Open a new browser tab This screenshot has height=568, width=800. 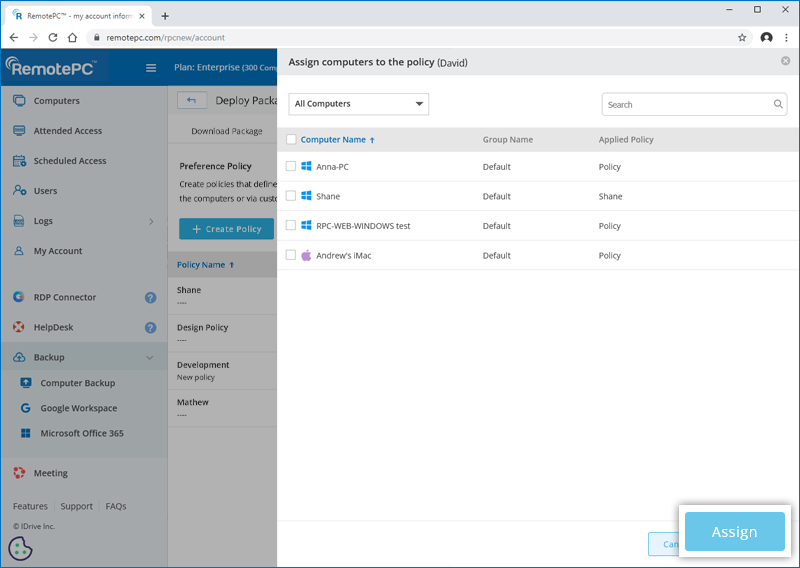pyautogui.click(x=165, y=16)
